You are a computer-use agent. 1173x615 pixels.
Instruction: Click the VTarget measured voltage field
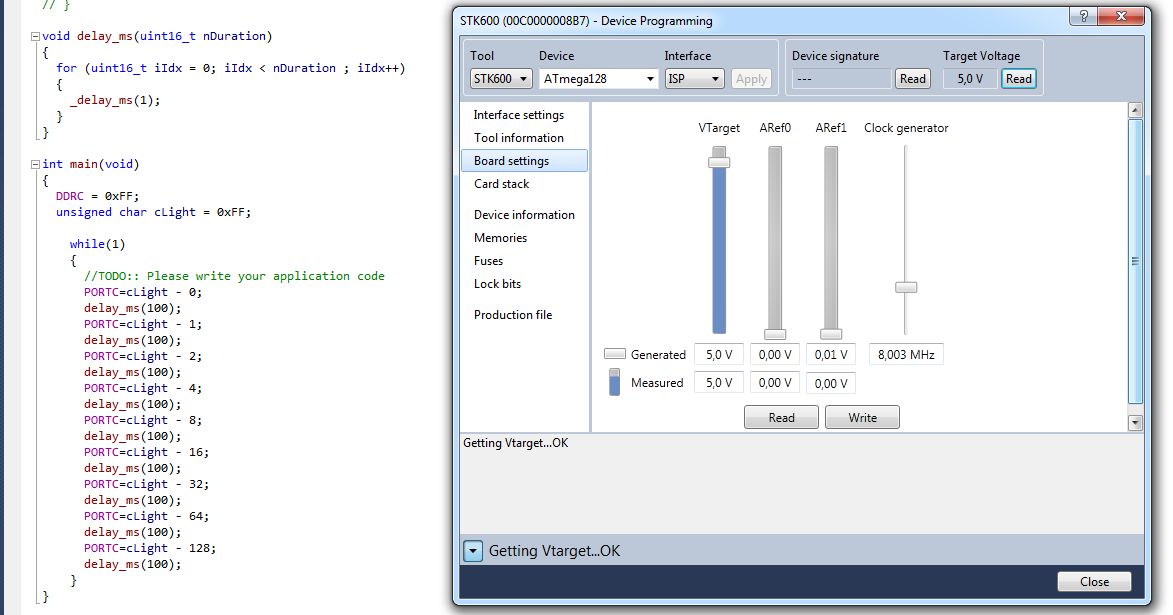click(719, 383)
